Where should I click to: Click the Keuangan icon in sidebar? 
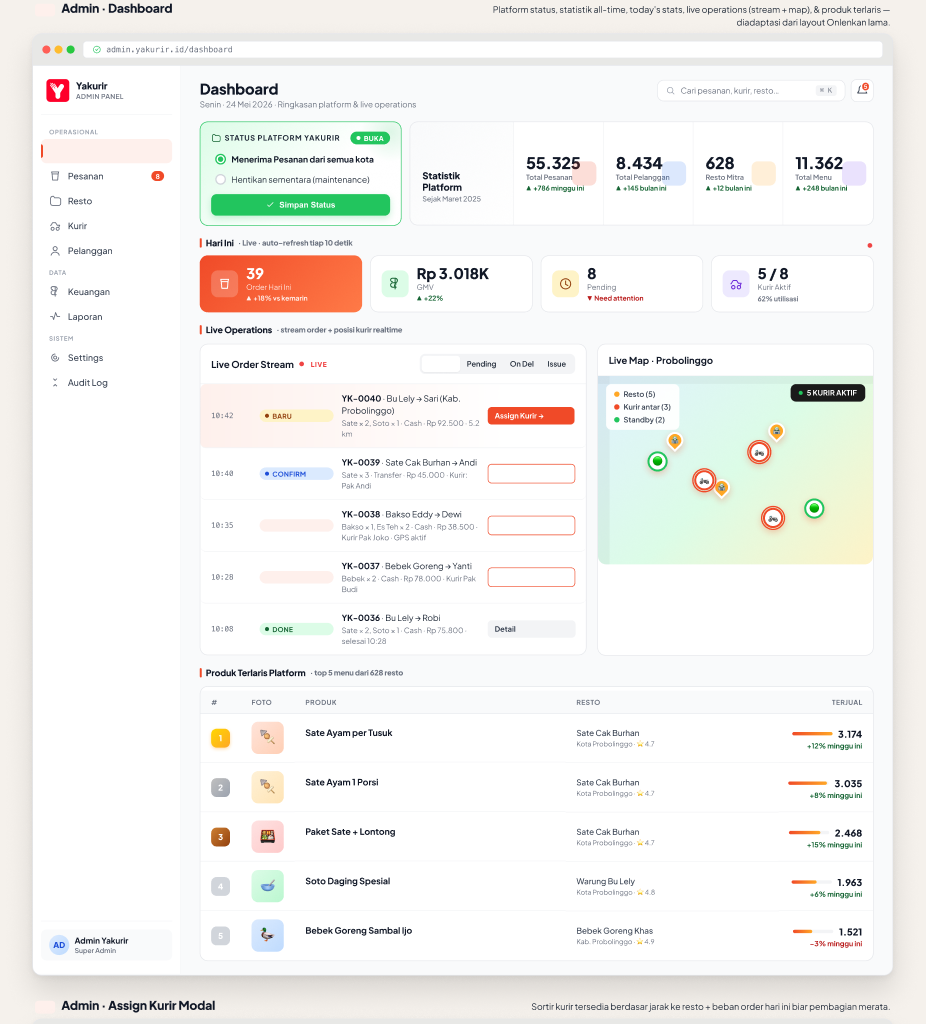[x=55, y=292]
